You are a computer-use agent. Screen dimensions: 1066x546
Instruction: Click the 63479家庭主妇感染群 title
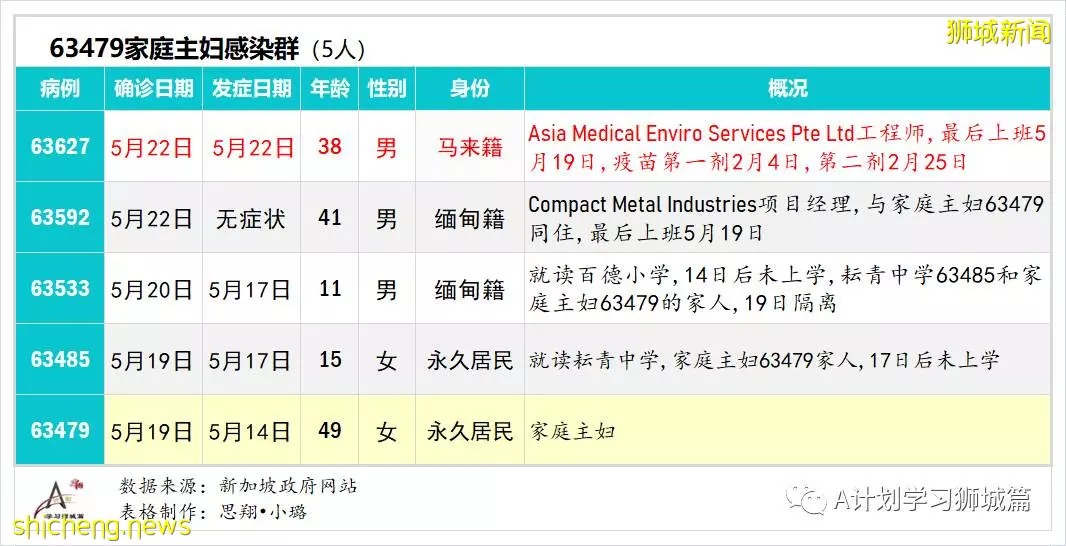[x=175, y=50]
